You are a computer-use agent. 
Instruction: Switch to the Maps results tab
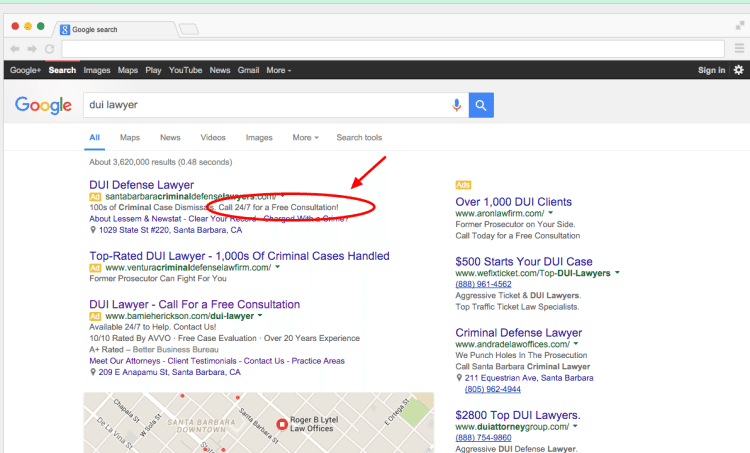130,138
